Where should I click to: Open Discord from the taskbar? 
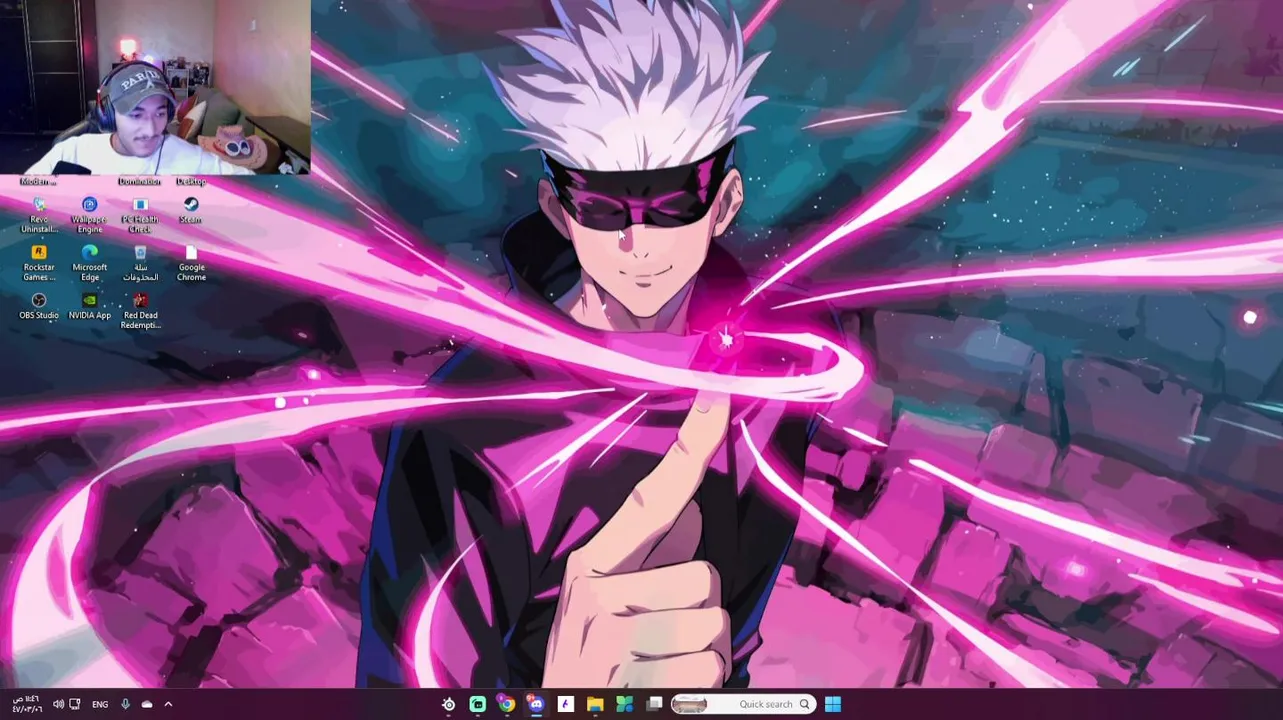coord(536,704)
